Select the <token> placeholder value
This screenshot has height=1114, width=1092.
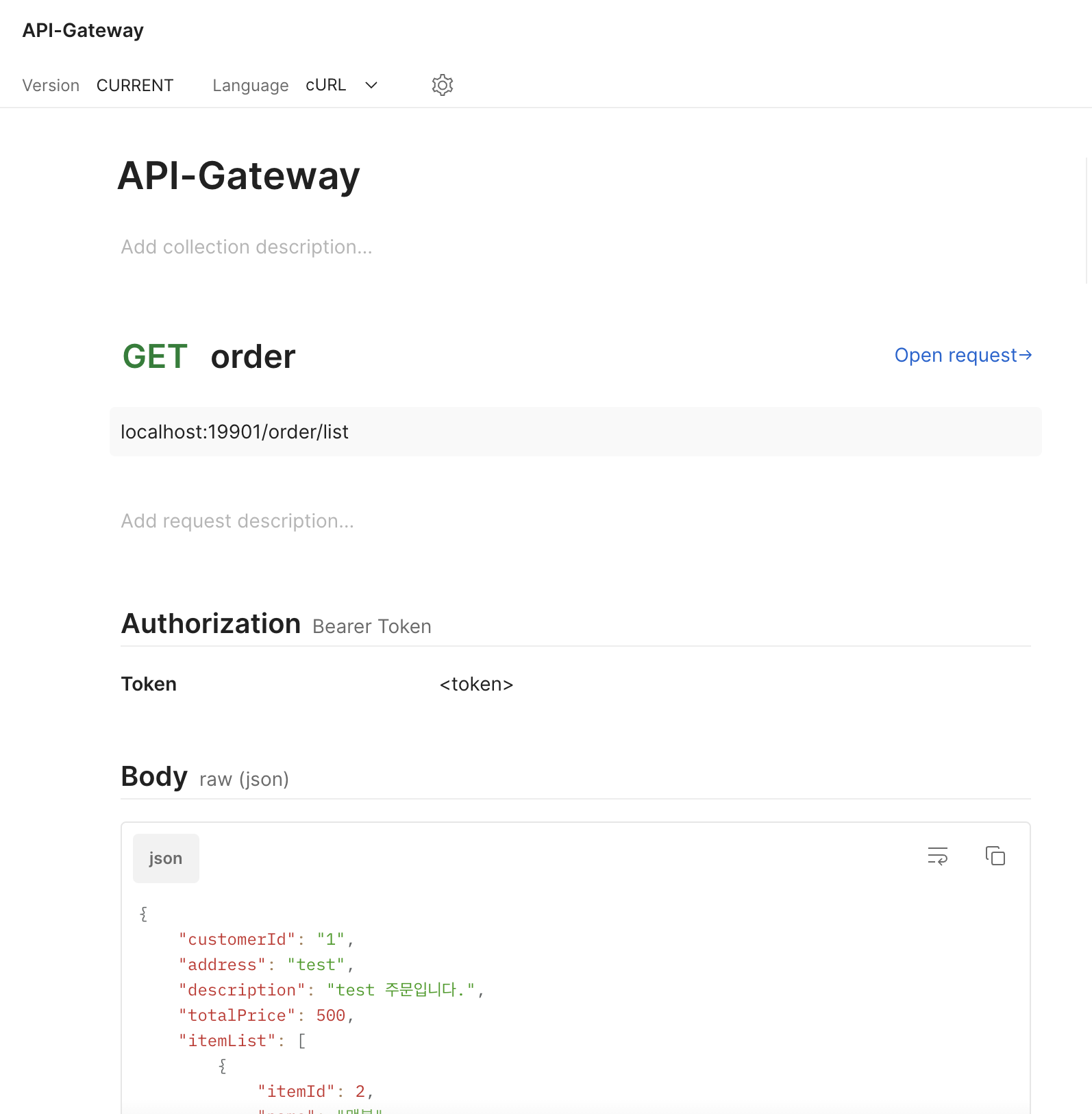[476, 684]
